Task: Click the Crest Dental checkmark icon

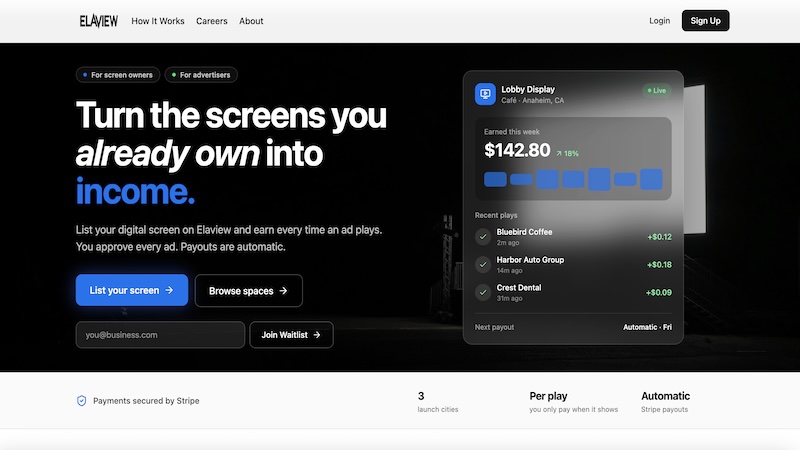Action: click(x=483, y=292)
